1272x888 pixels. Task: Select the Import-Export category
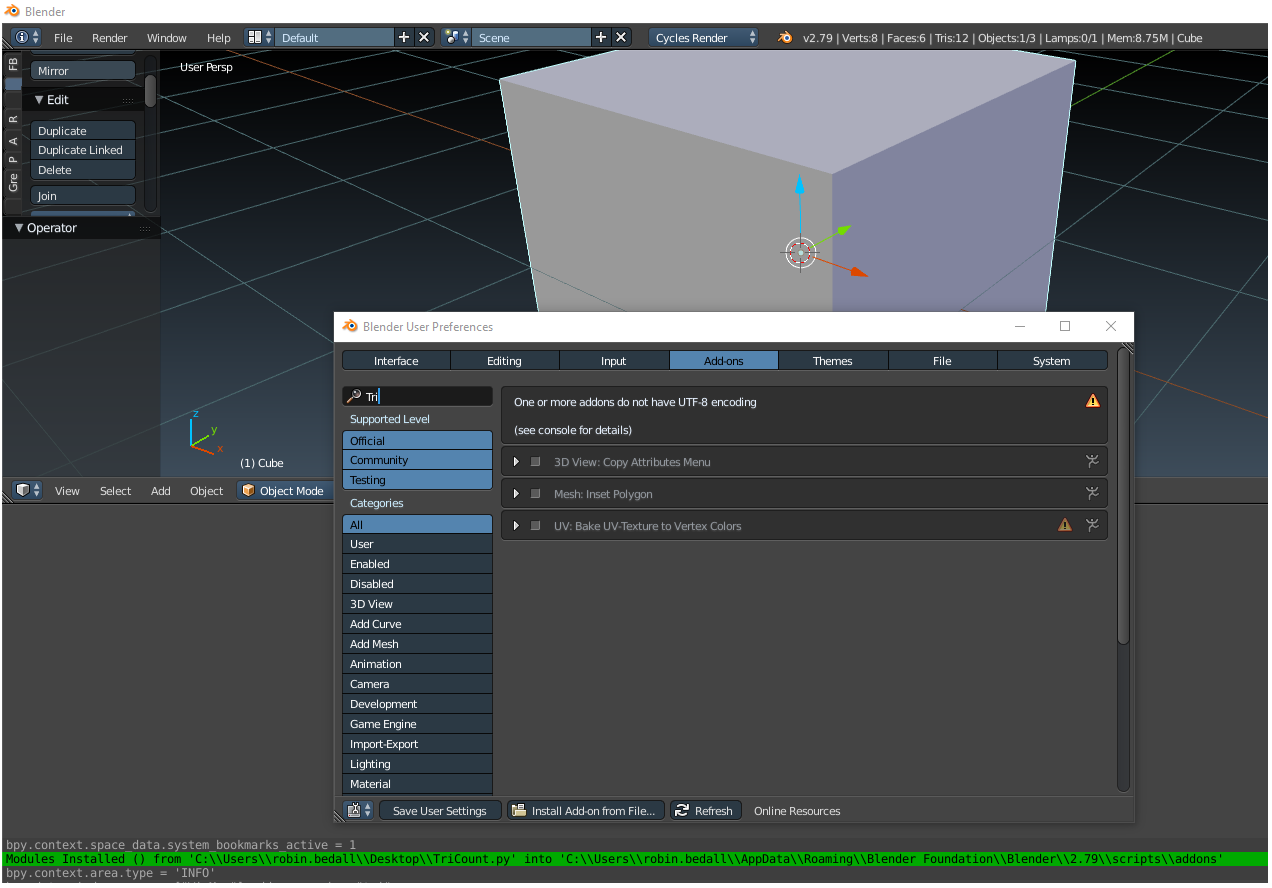417,744
